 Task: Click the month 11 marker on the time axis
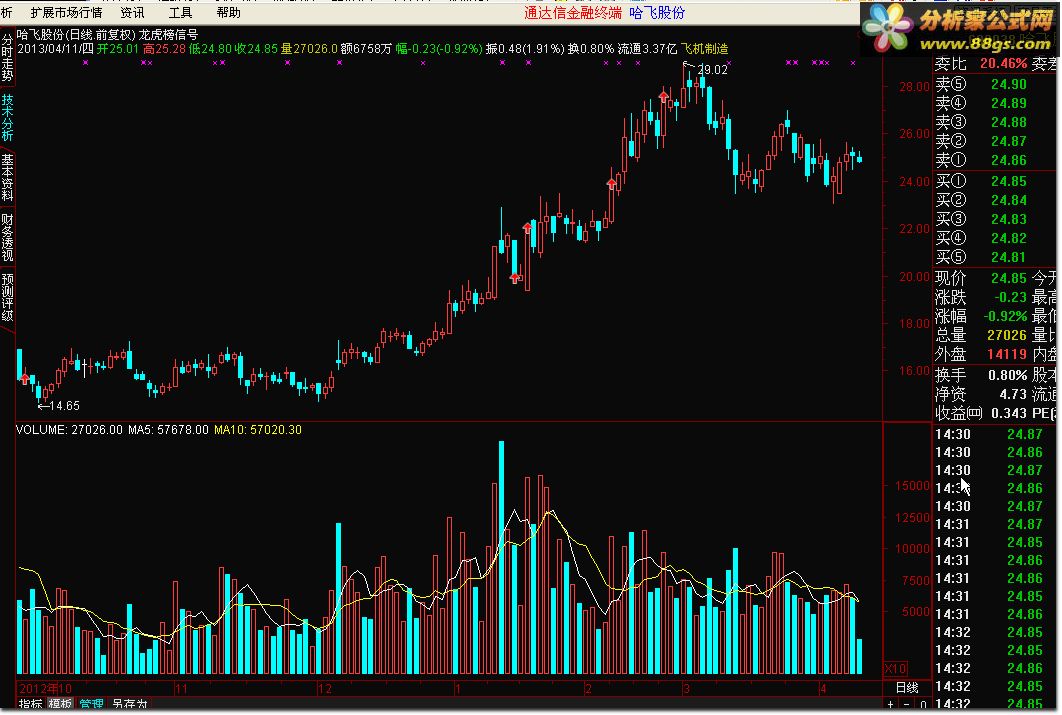[x=181, y=689]
